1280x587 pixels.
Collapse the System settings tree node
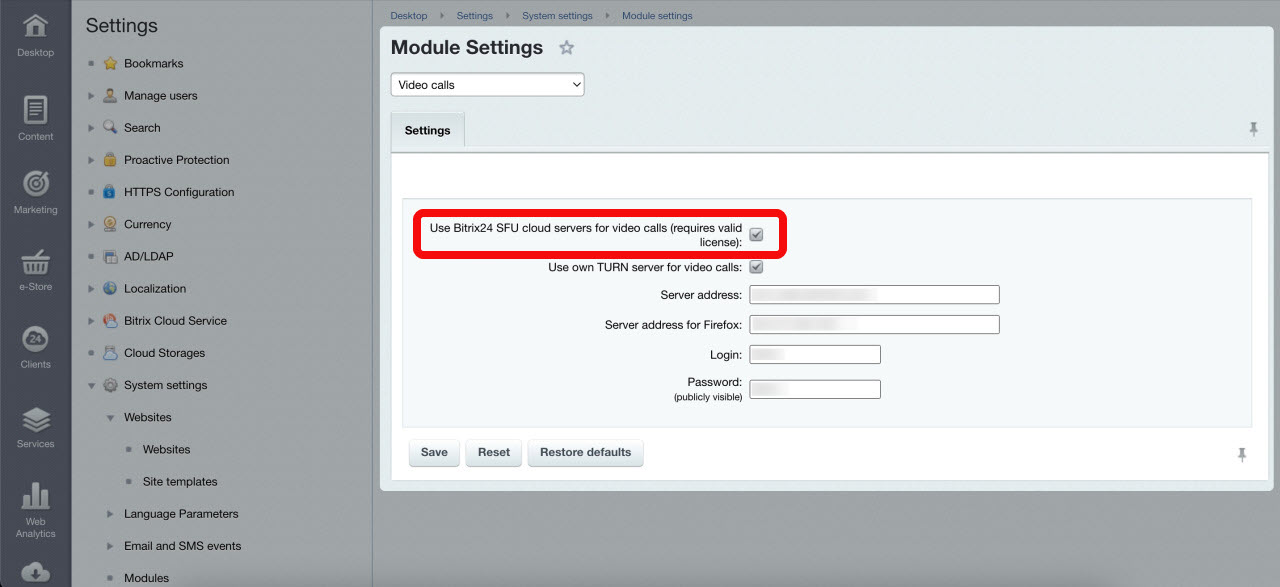pyautogui.click(x=91, y=386)
